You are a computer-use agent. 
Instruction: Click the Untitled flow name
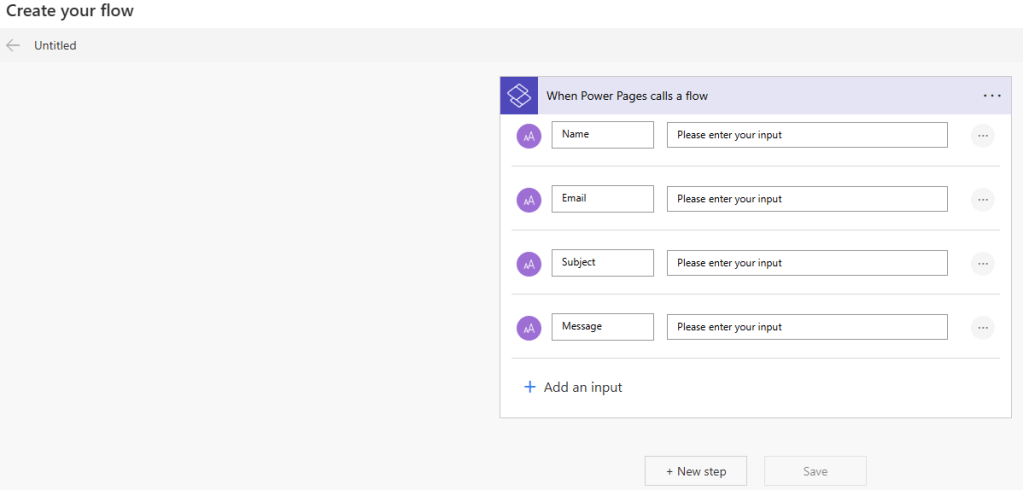pyautogui.click(x=55, y=45)
